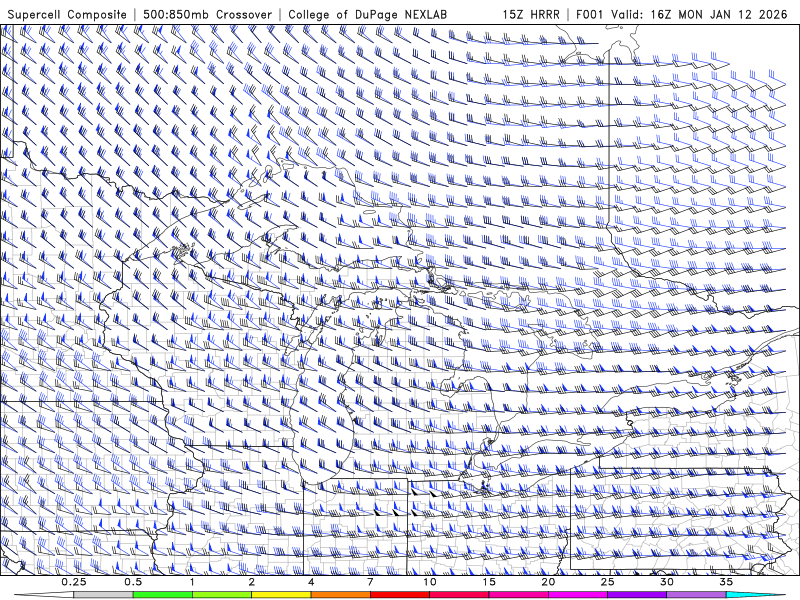
Task: Click the bright green color bar segment
Action: 163,595
